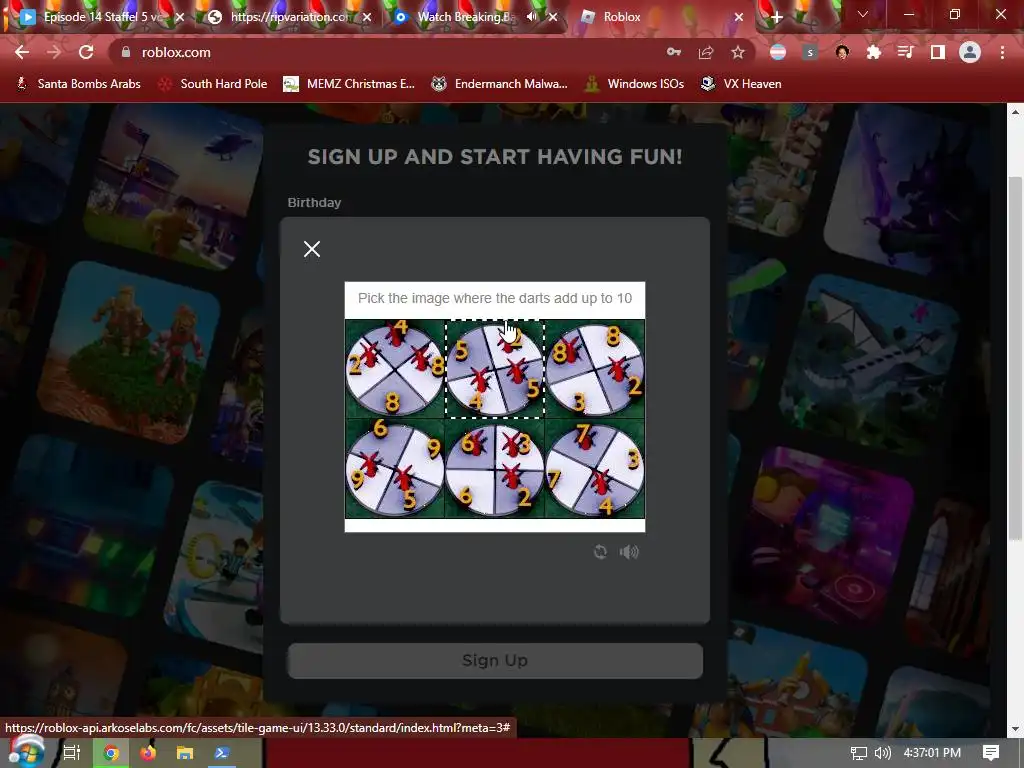This screenshot has height=768, width=1024.
Task: Open the Chrome three-dot menu
Action: (x=1002, y=52)
